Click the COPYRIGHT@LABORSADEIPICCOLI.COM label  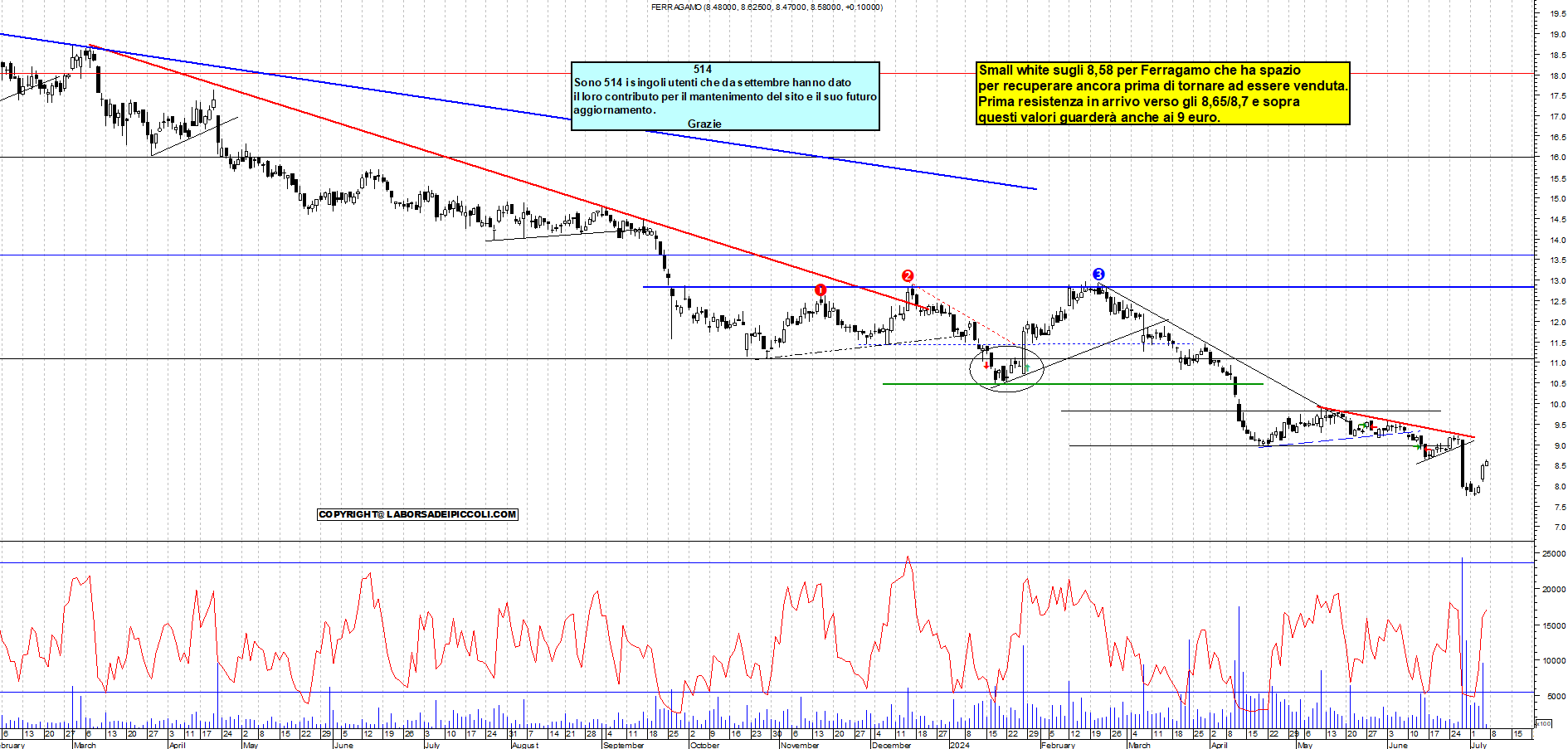(x=417, y=514)
